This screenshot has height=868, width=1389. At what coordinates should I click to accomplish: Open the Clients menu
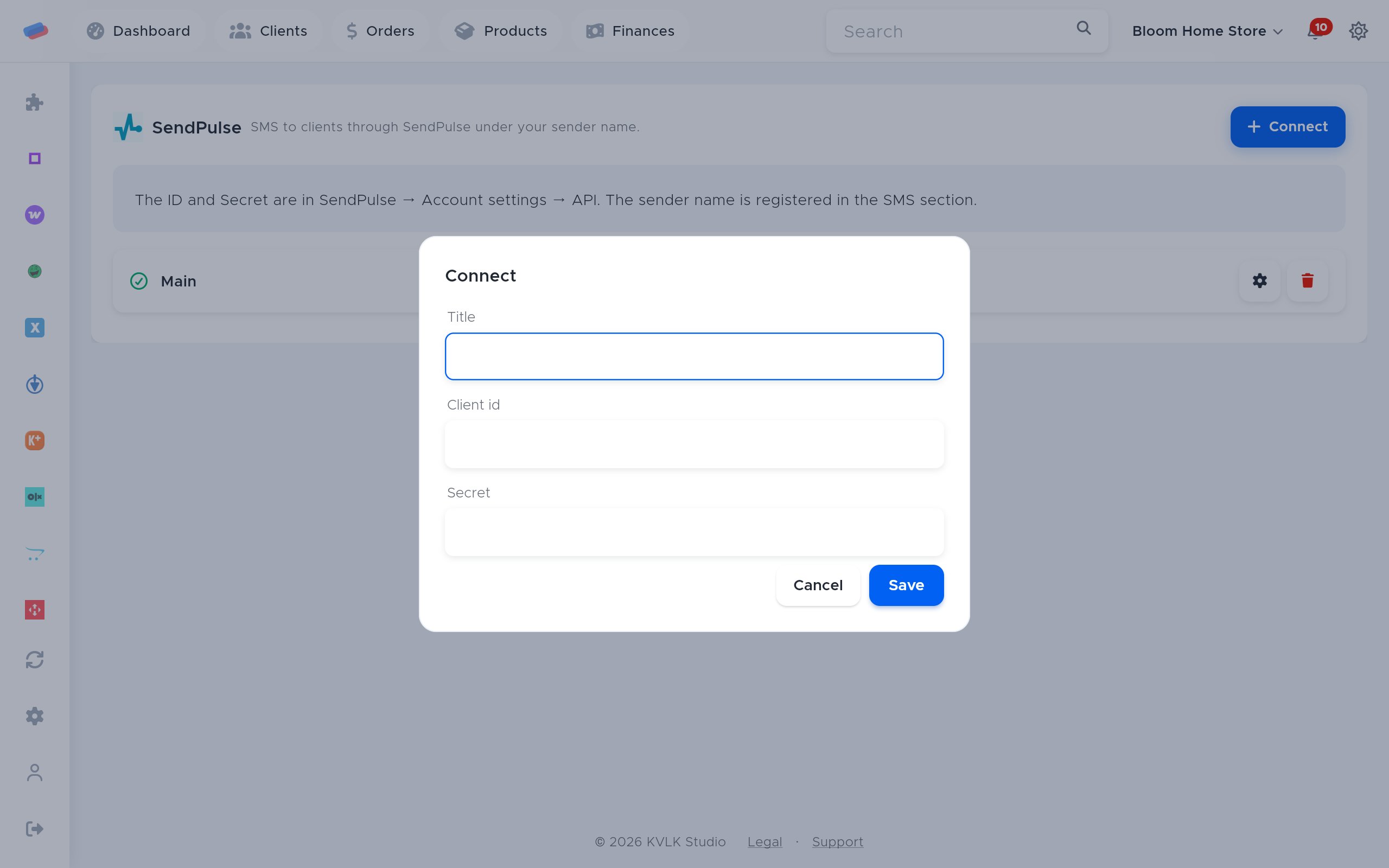pos(268,31)
